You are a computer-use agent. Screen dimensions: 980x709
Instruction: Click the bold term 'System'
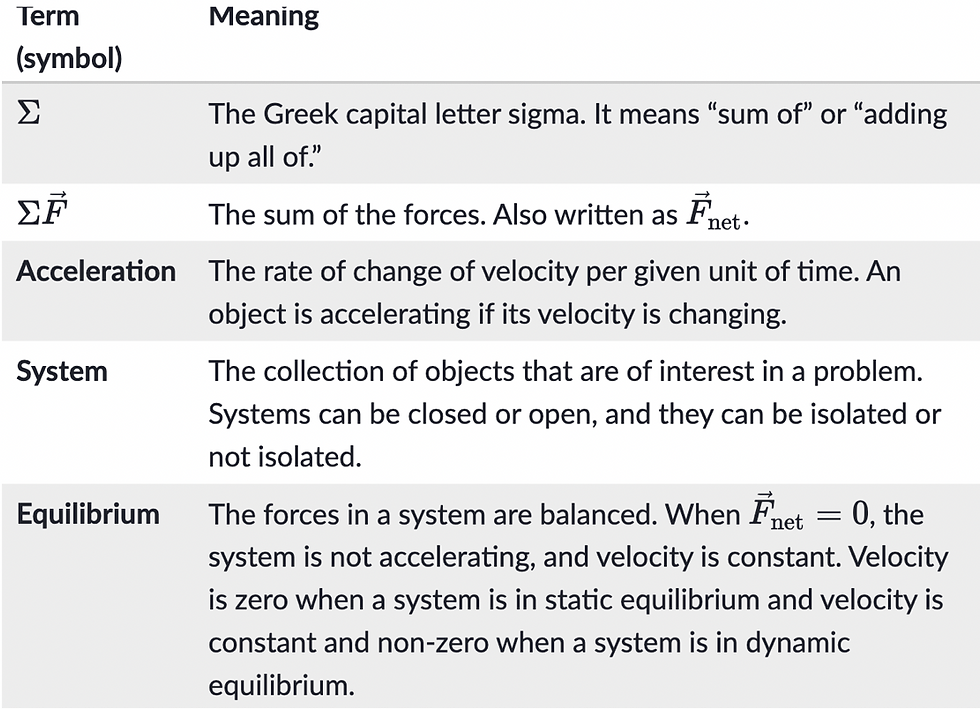click(62, 371)
